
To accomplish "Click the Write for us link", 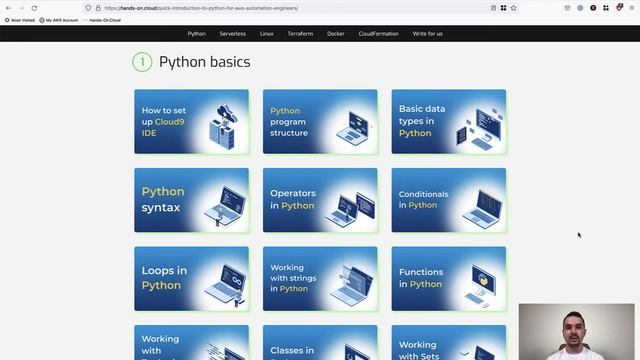I will [x=427, y=34].
